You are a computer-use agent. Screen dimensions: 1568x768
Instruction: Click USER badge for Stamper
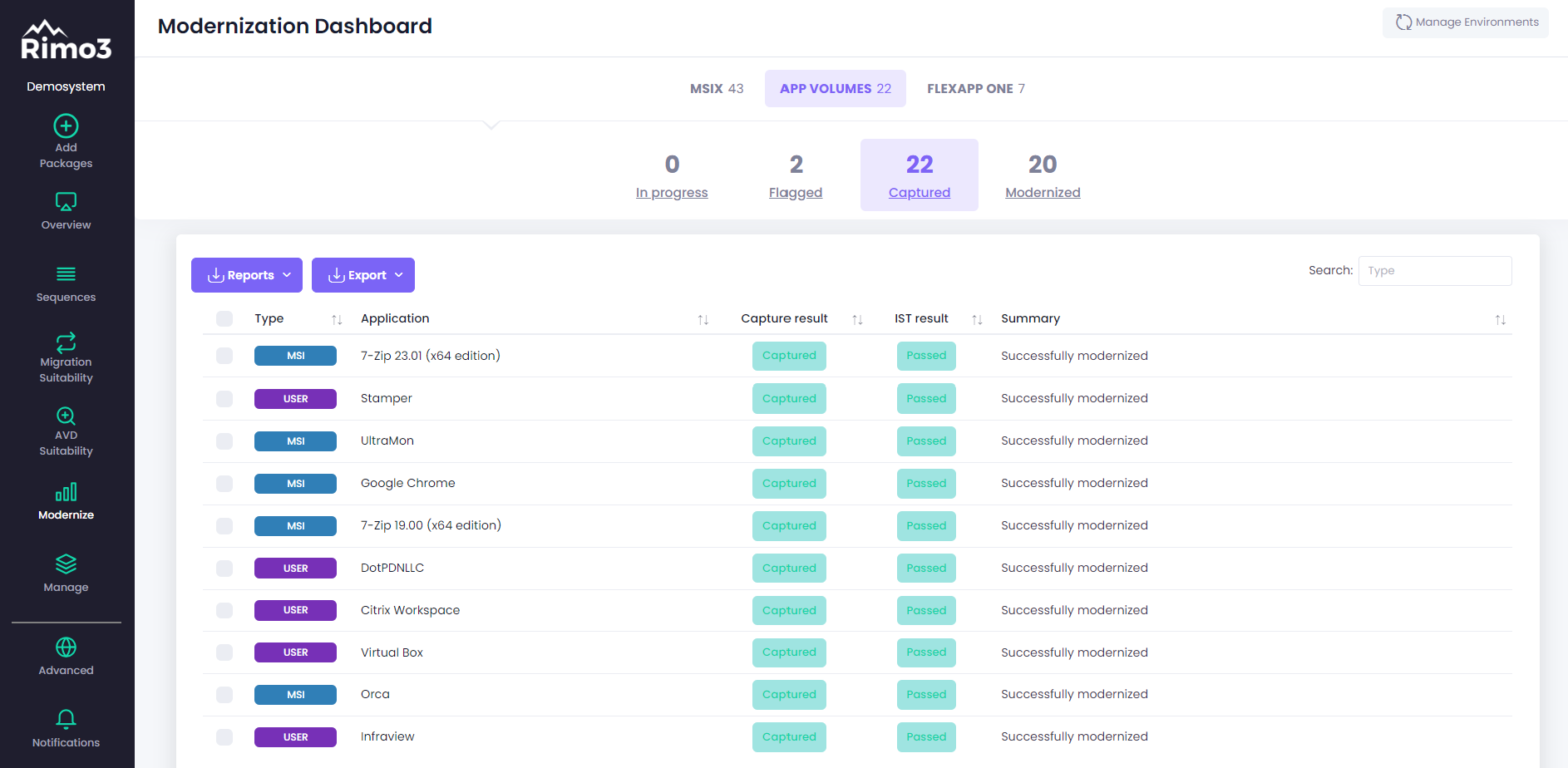[x=295, y=399]
